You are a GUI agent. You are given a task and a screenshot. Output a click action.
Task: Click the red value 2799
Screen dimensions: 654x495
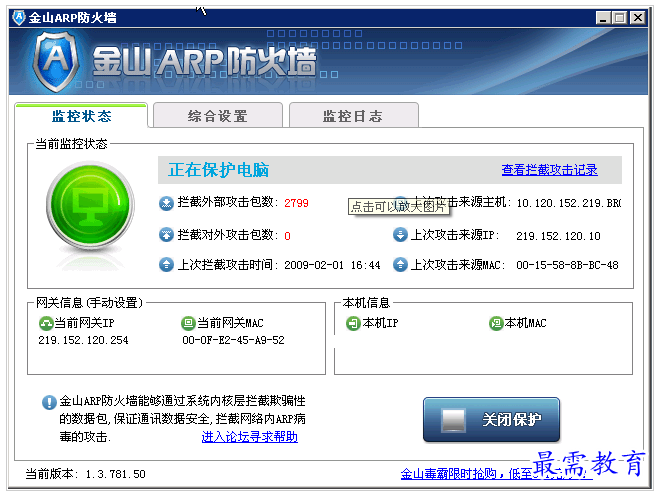296,203
